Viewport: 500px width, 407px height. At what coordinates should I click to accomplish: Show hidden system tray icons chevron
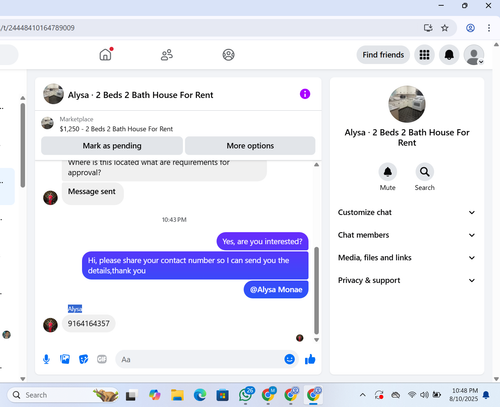point(363,395)
